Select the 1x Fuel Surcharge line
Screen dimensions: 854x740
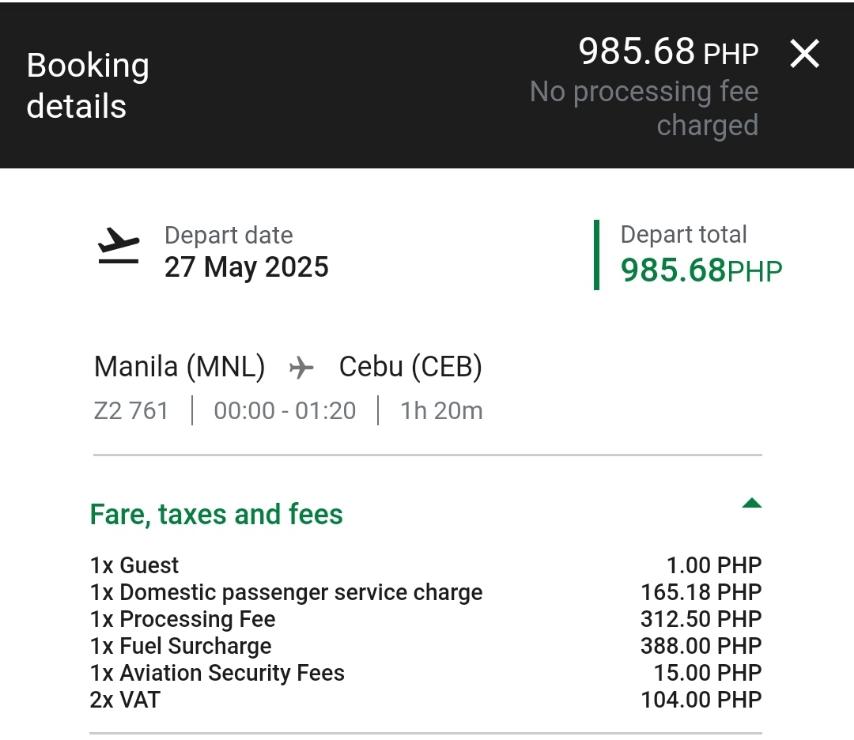click(x=180, y=646)
